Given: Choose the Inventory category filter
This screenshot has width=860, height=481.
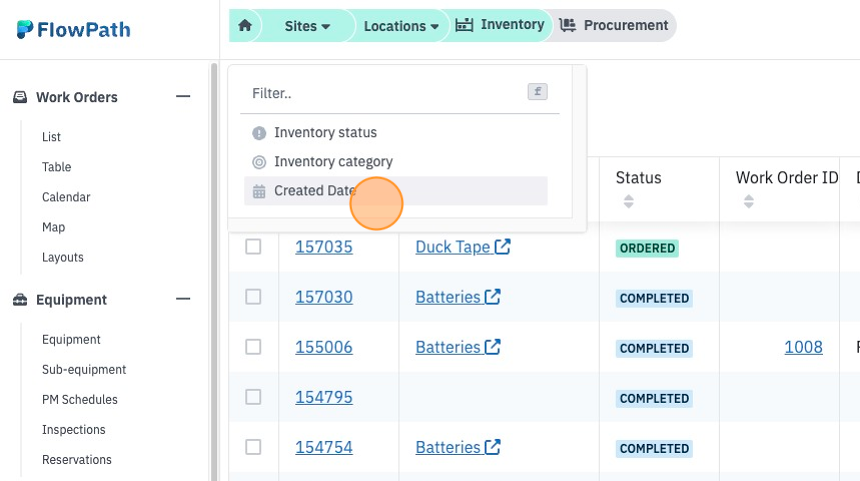Looking at the screenshot, I should (395, 162).
